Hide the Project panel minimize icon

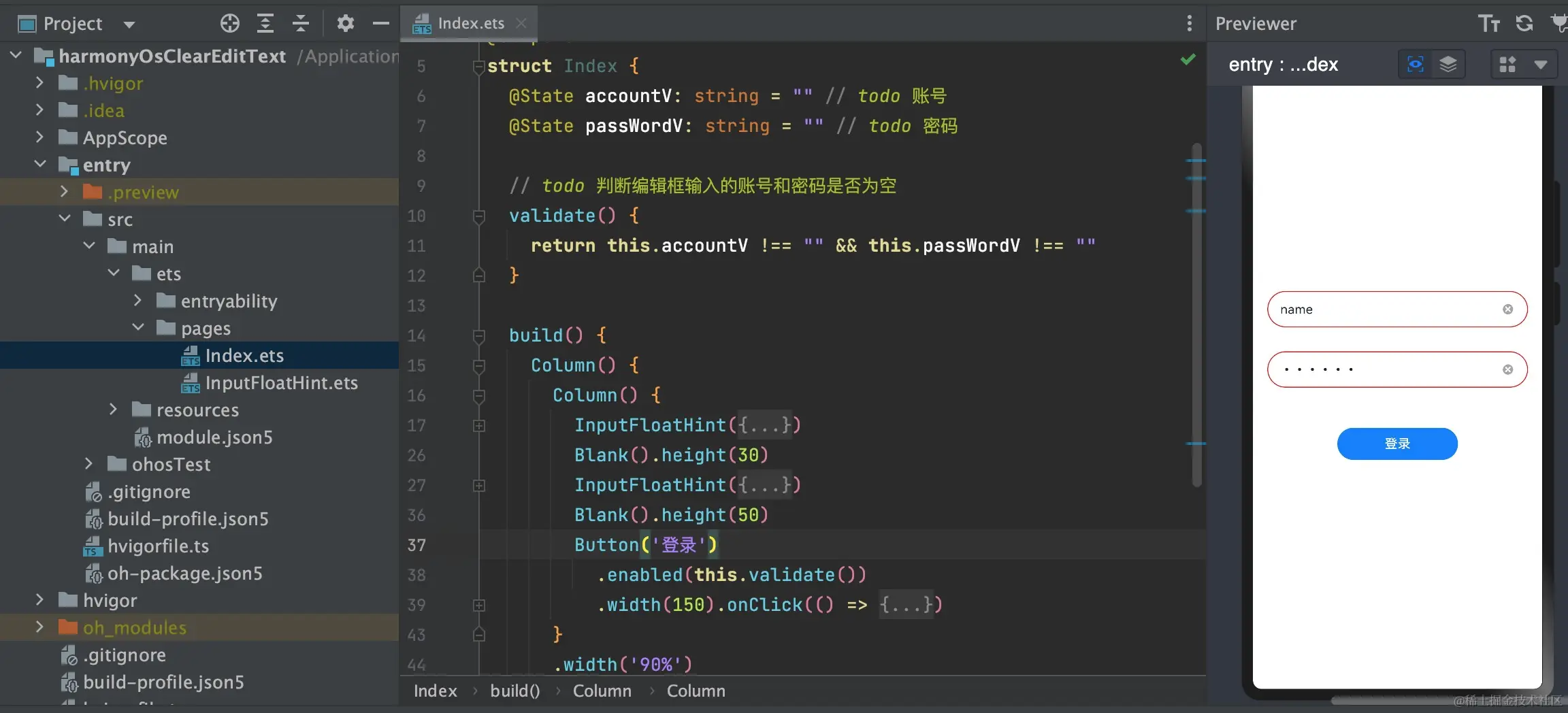click(381, 24)
